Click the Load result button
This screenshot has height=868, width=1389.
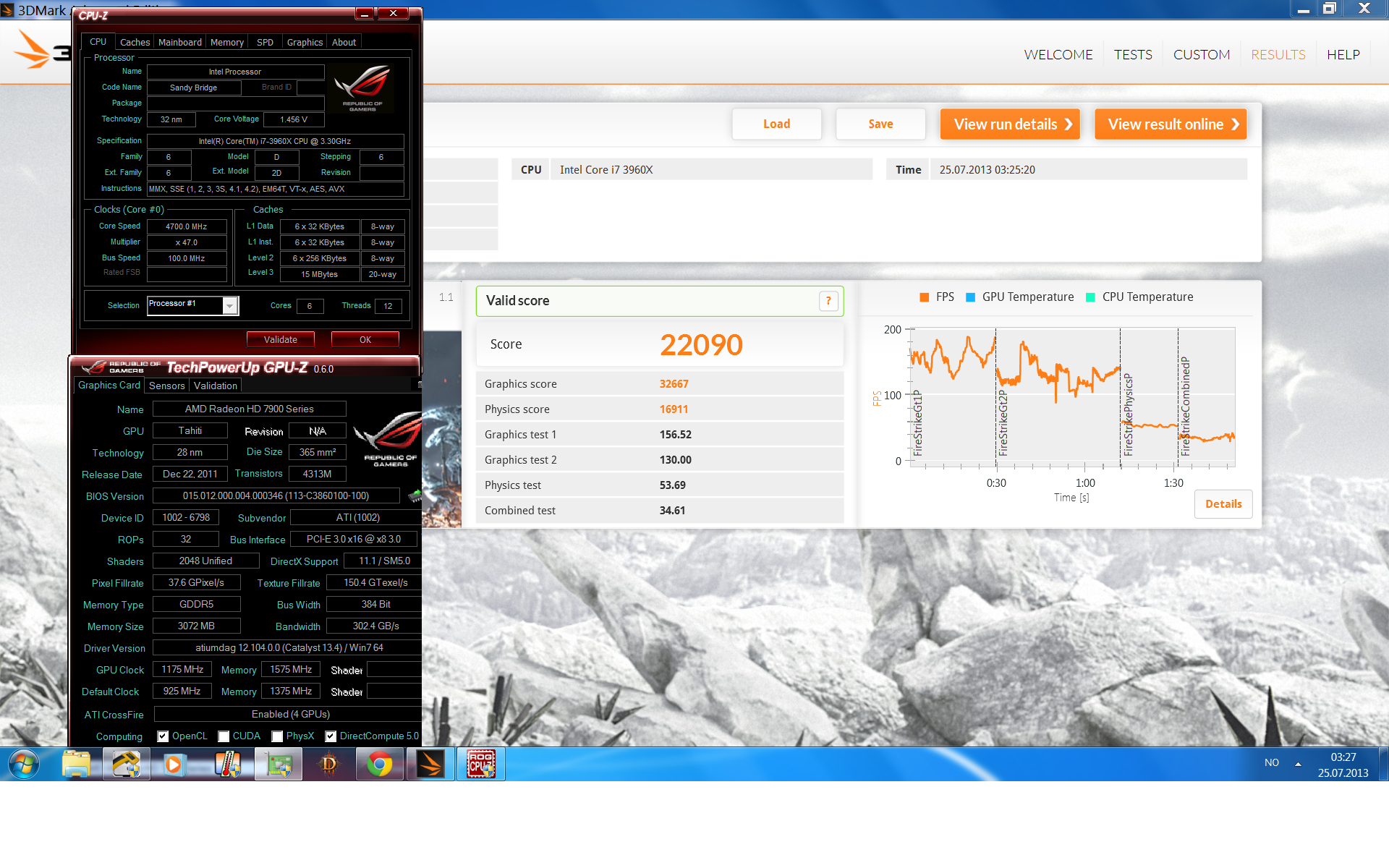[x=776, y=124]
